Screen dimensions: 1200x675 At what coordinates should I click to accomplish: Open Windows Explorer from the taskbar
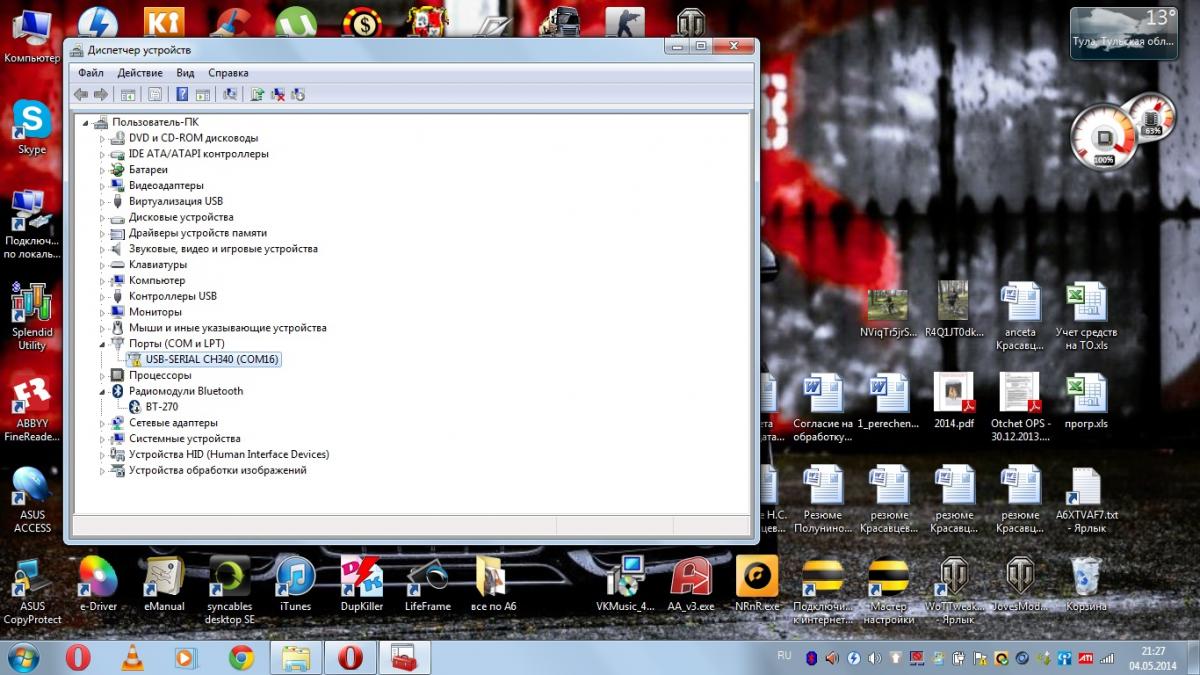296,657
